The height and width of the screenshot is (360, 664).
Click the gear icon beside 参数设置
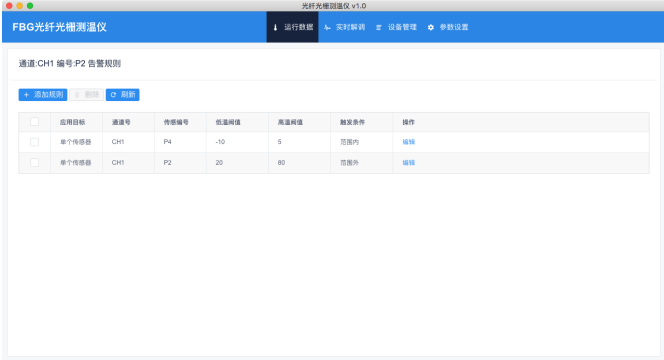pos(431,28)
